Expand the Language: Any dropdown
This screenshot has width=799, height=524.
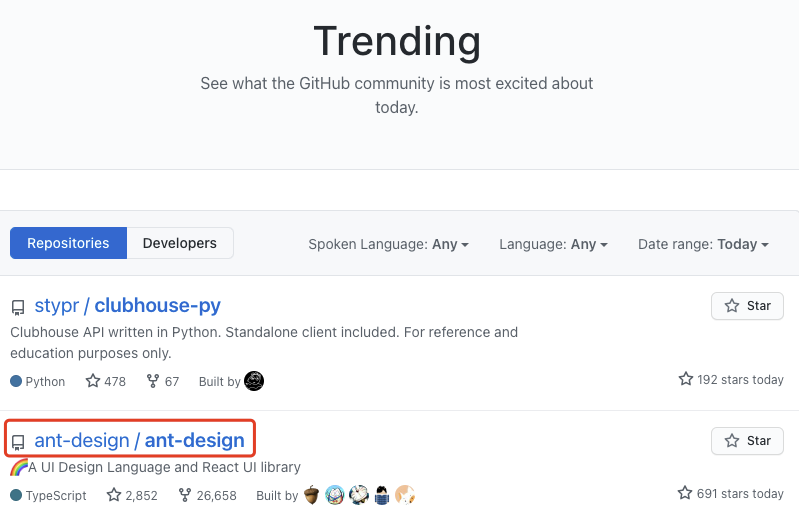point(553,244)
